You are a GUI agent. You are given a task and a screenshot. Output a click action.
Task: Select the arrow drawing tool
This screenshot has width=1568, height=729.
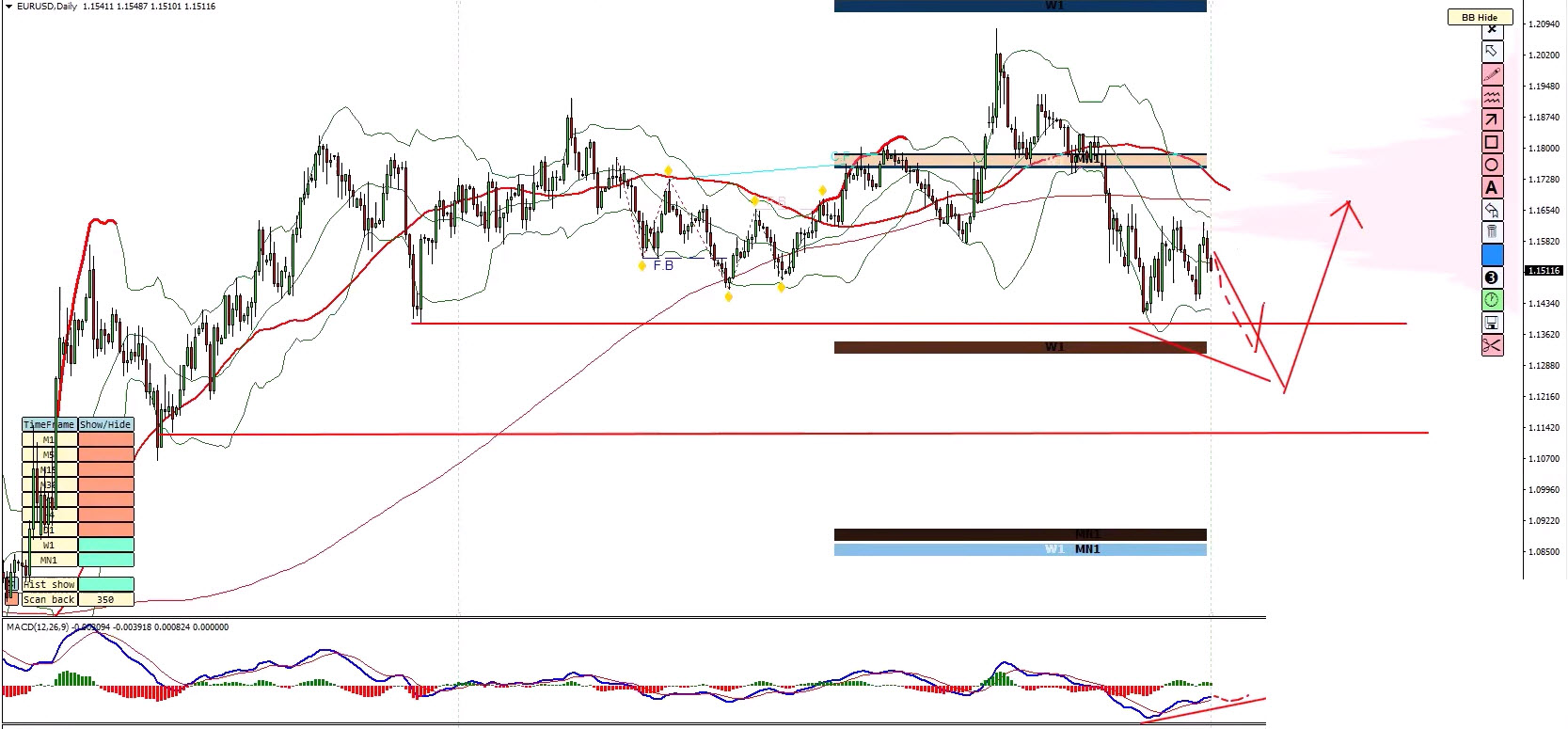click(x=1492, y=119)
